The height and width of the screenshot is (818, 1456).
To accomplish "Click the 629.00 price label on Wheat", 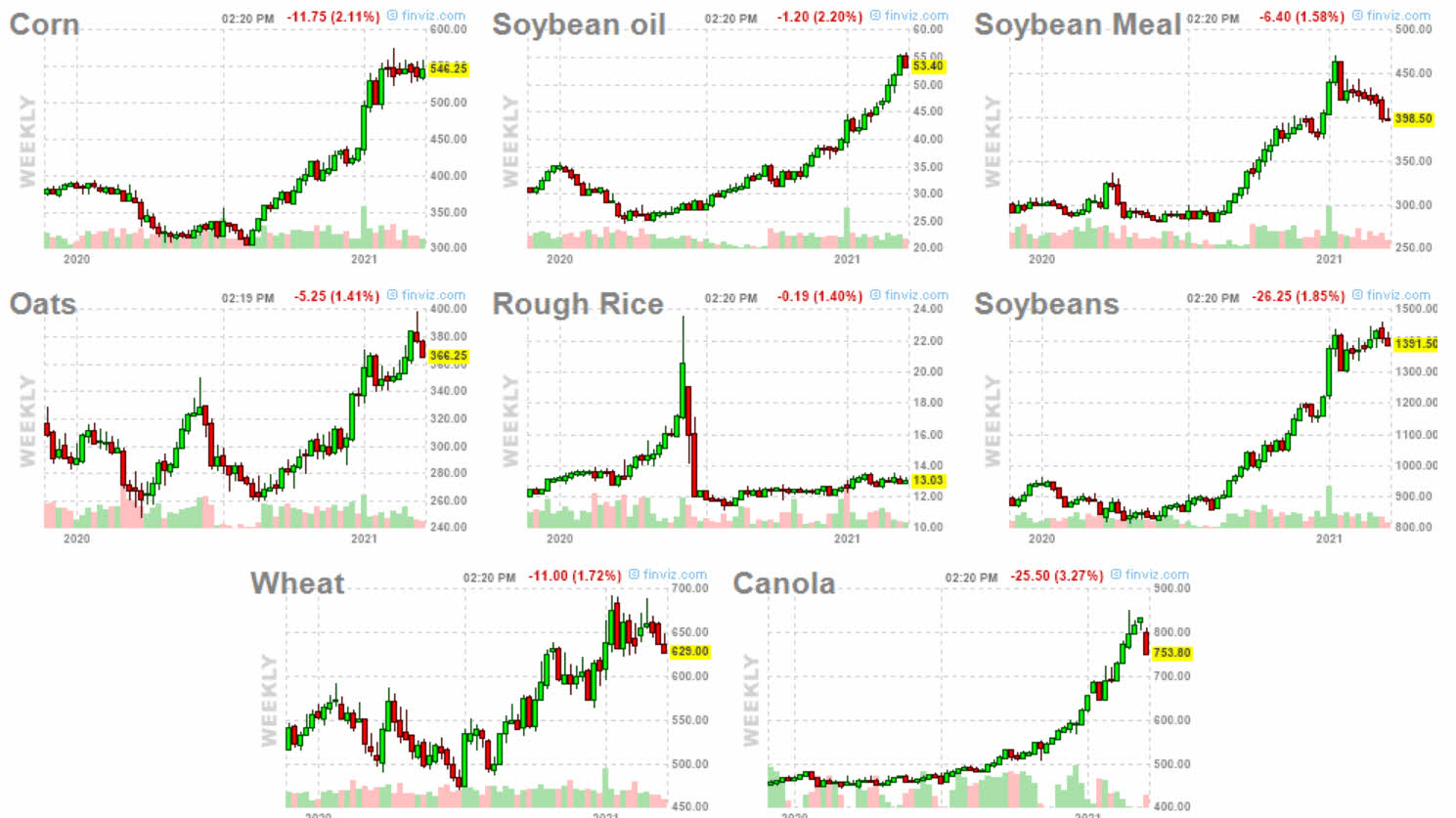I will pyautogui.click(x=689, y=651).
